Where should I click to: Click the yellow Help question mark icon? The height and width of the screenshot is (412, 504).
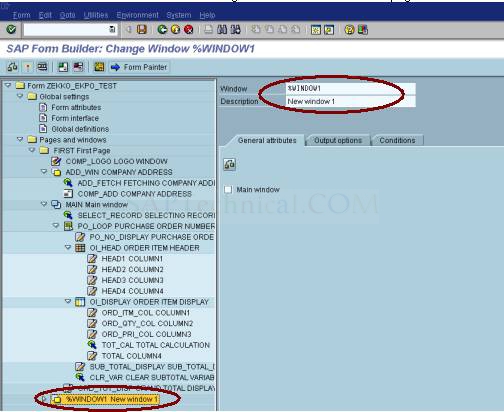pos(349,30)
